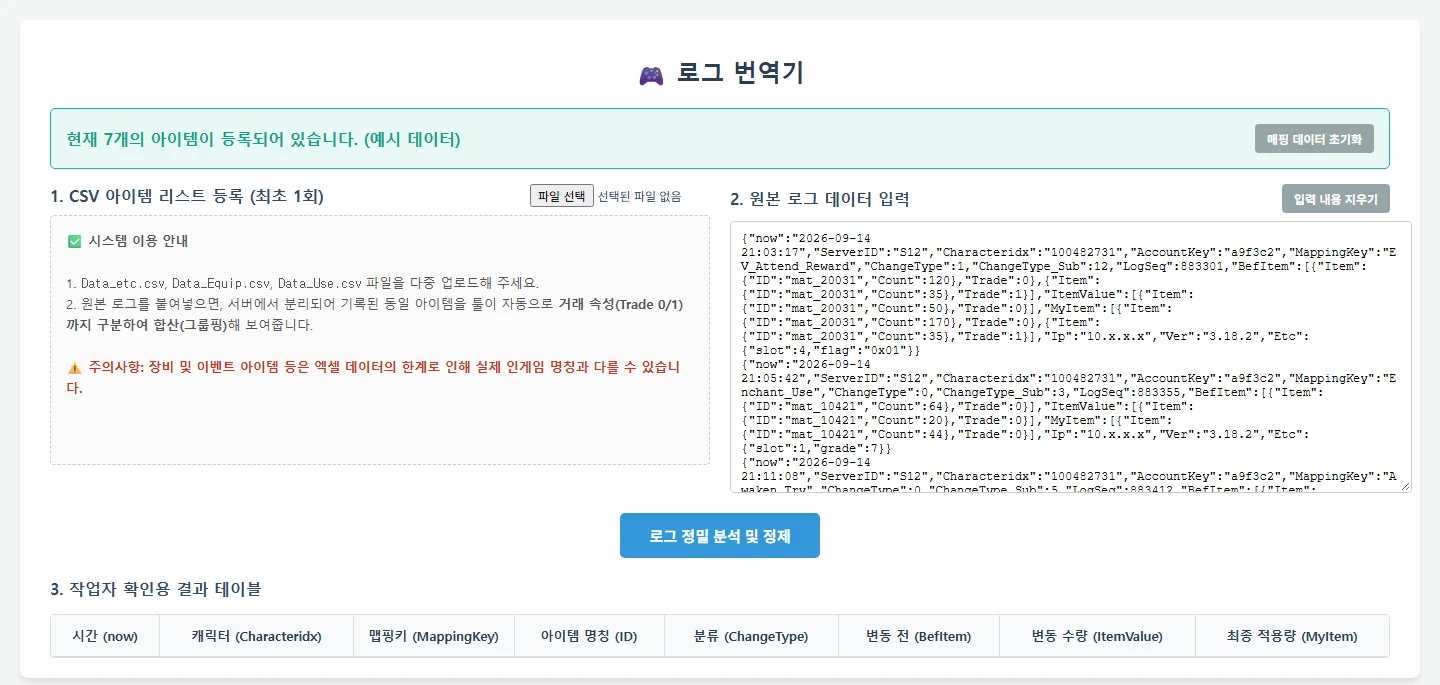Click the 주의사항 red warning text
Screen dimensions: 1440x685
point(374,377)
